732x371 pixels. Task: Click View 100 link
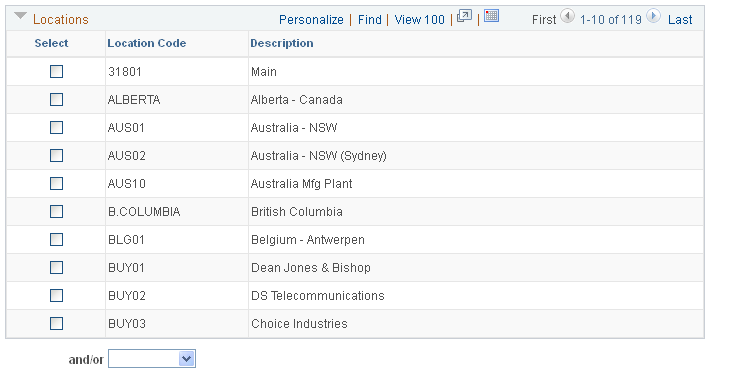point(419,20)
